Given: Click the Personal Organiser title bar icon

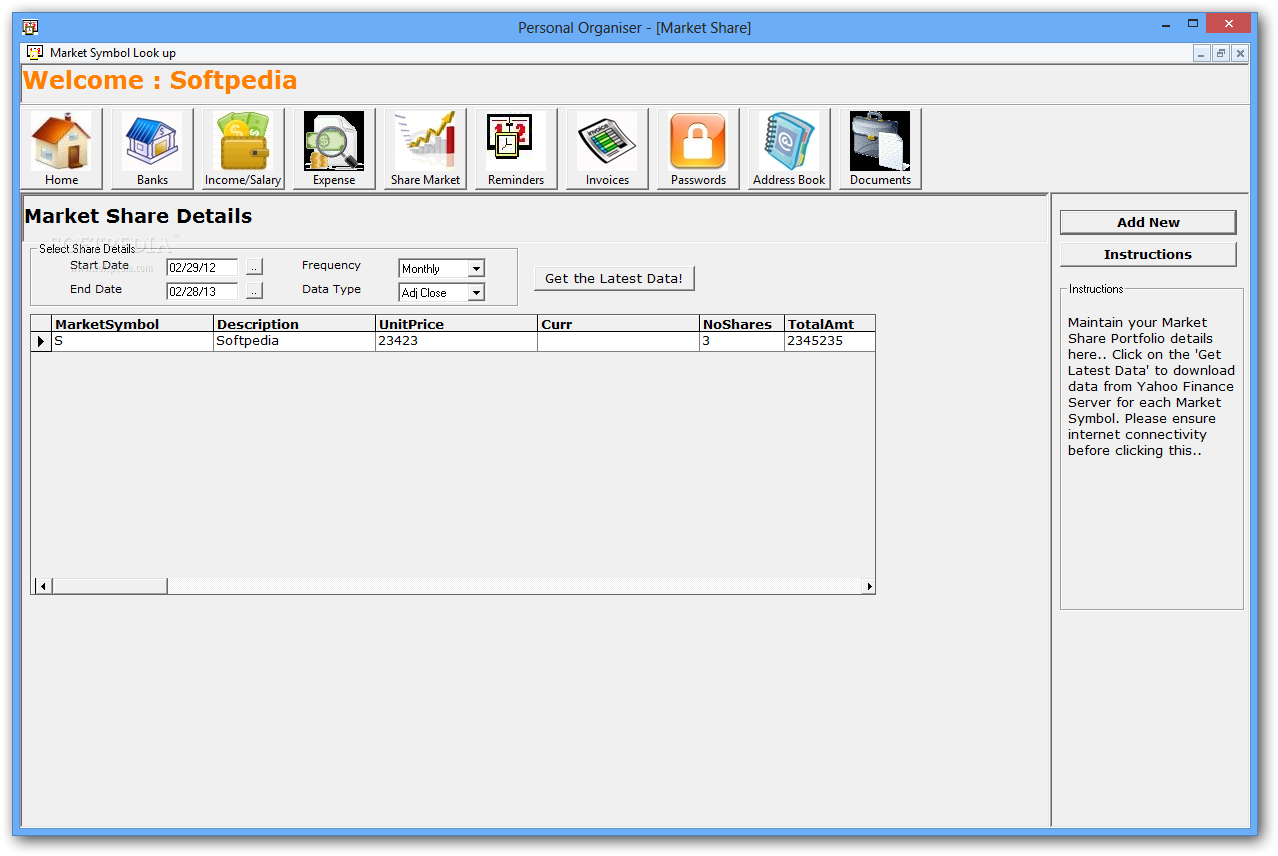Looking at the screenshot, I should (x=30, y=27).
